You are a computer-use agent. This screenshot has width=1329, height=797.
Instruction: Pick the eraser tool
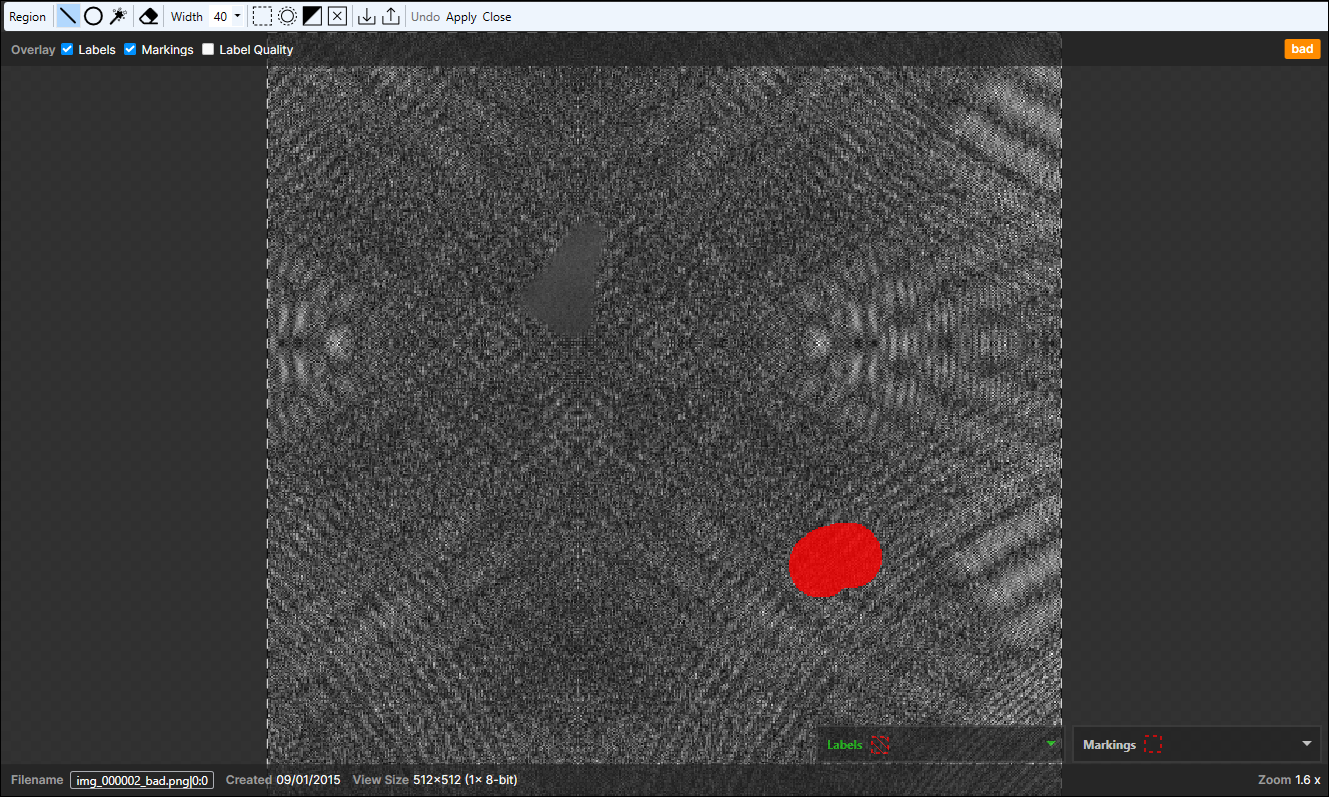149,16
